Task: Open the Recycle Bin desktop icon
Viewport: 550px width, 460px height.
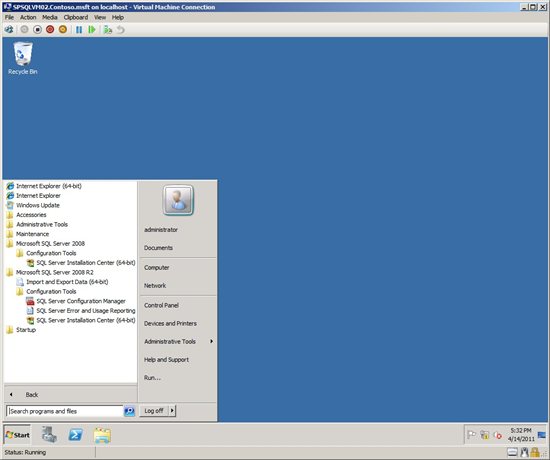Action: pos(23,58)
